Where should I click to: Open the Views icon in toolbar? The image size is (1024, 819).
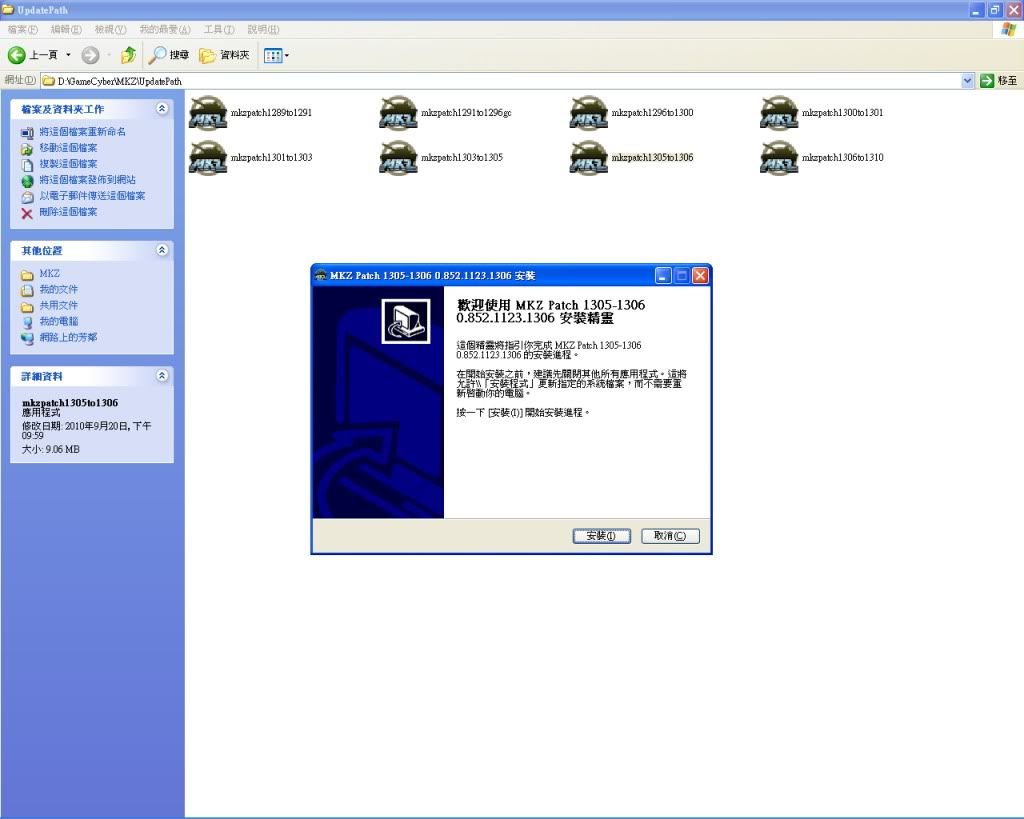272,56
